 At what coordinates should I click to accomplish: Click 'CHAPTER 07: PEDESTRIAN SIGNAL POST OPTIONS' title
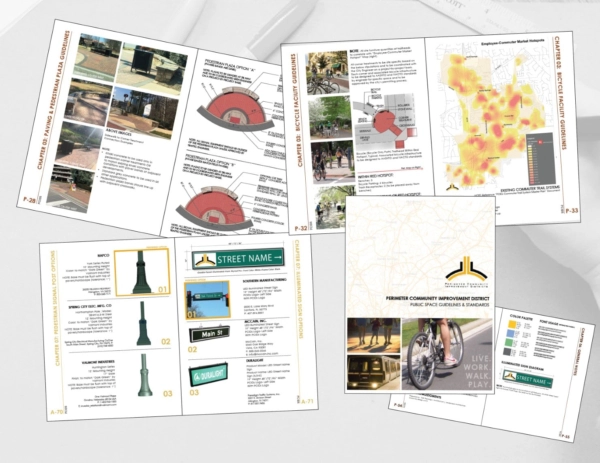coord(56,308)
